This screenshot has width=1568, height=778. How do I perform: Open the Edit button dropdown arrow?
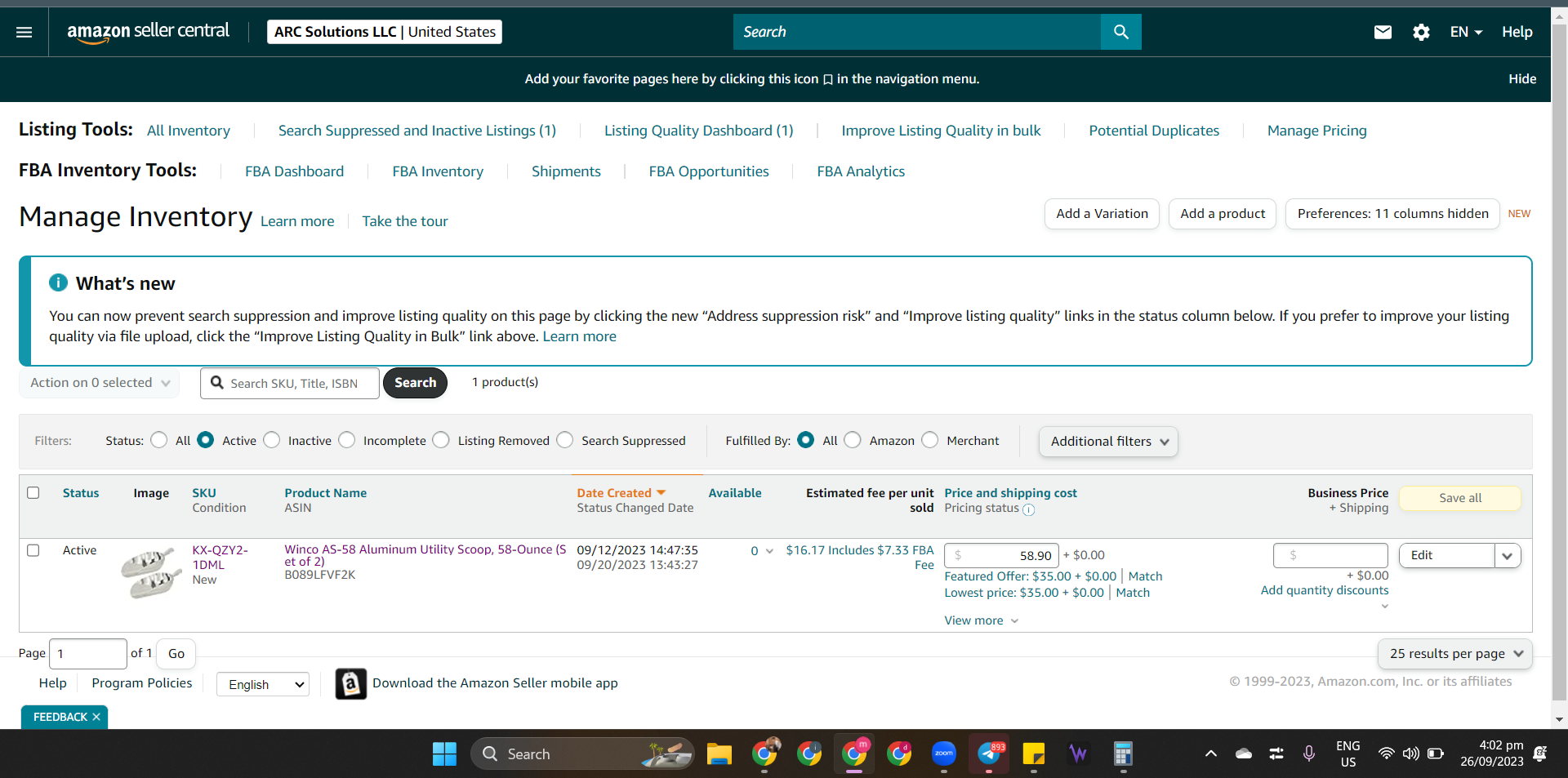[1508, 555]
